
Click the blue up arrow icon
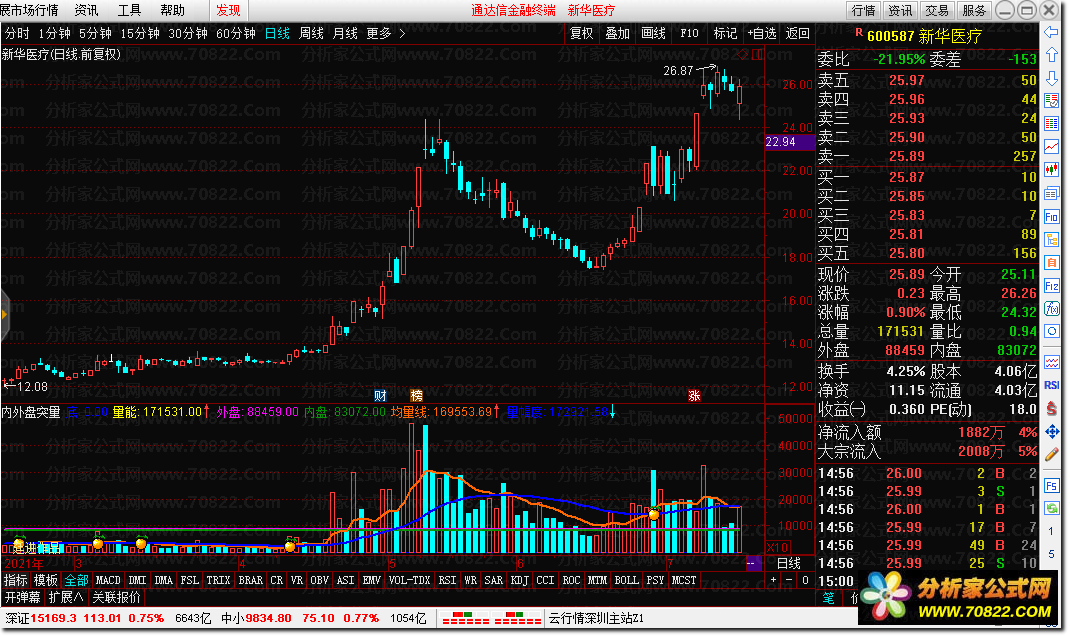[1052, 55]
